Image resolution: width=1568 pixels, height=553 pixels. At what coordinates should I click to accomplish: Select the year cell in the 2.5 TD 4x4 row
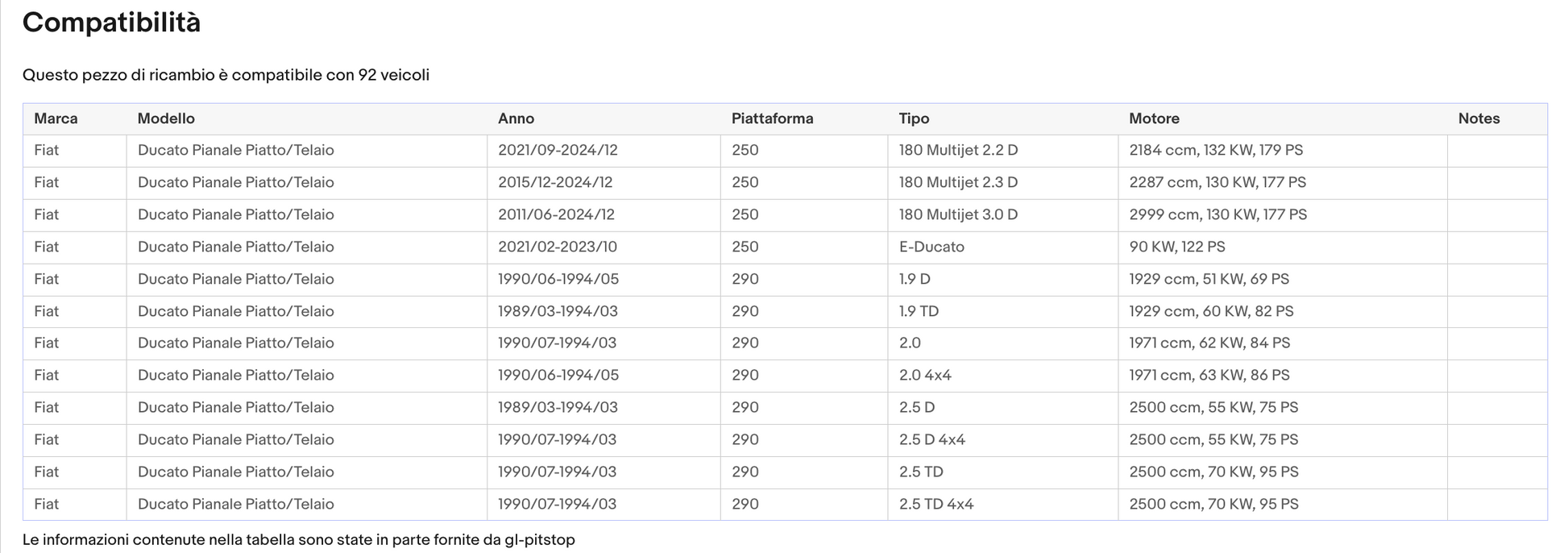click(604, 505)
